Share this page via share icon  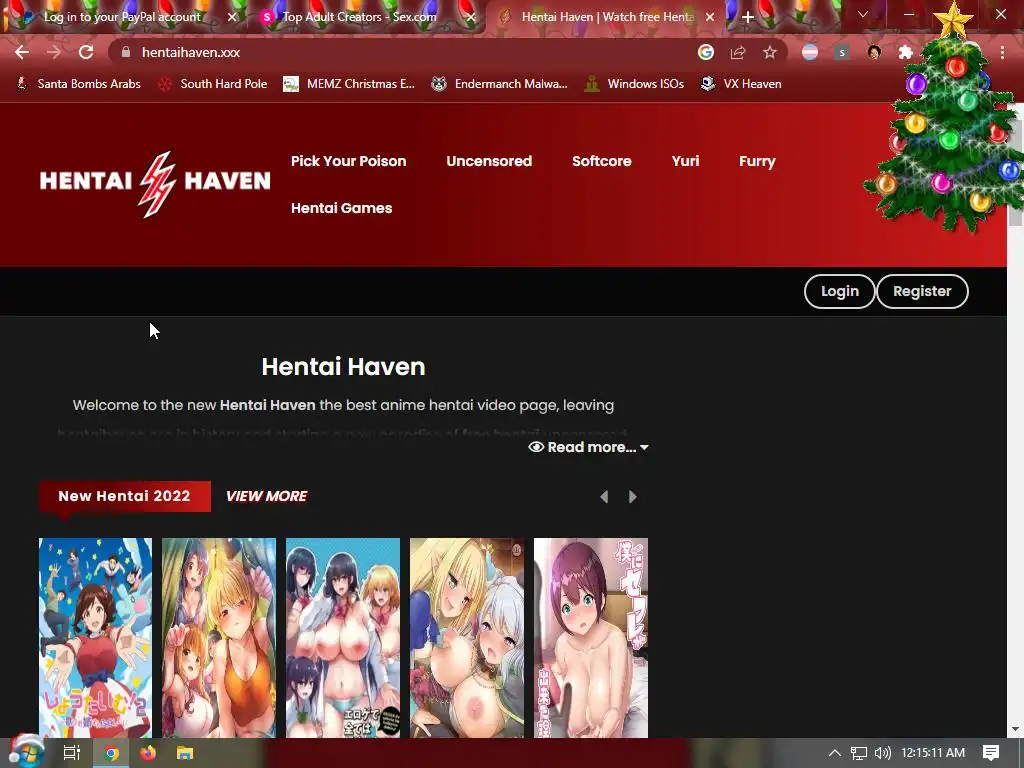click(x=738, y=52)
